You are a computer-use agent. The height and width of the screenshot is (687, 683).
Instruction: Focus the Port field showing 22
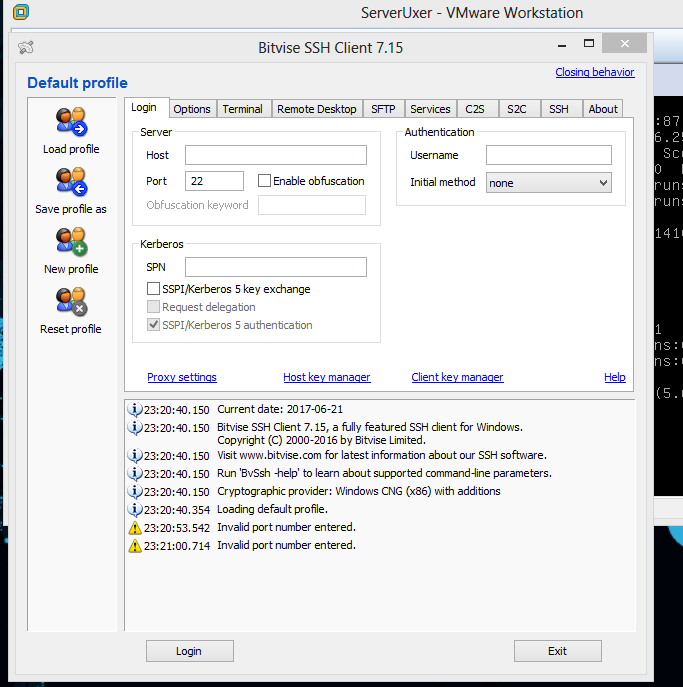point(214,181)
